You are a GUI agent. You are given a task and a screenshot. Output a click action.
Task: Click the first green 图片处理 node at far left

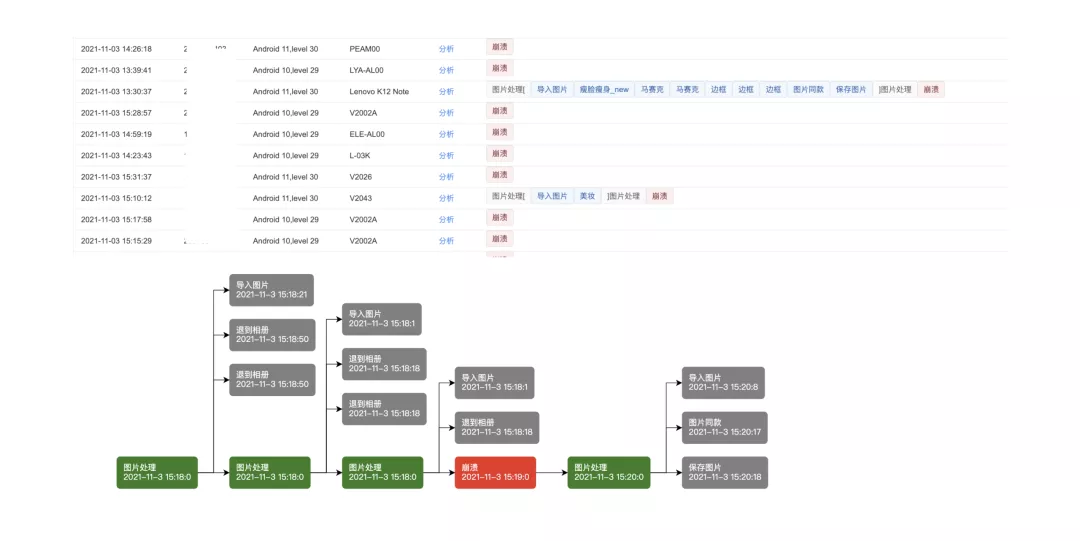point(157,472)
